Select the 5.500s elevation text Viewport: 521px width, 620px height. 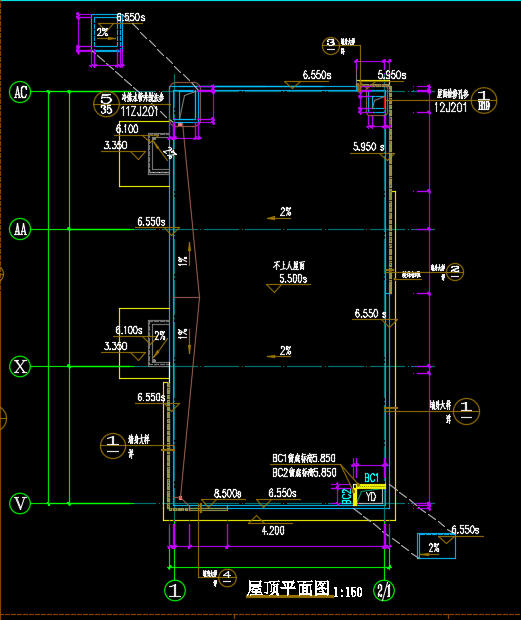click(x=293, y=278)
